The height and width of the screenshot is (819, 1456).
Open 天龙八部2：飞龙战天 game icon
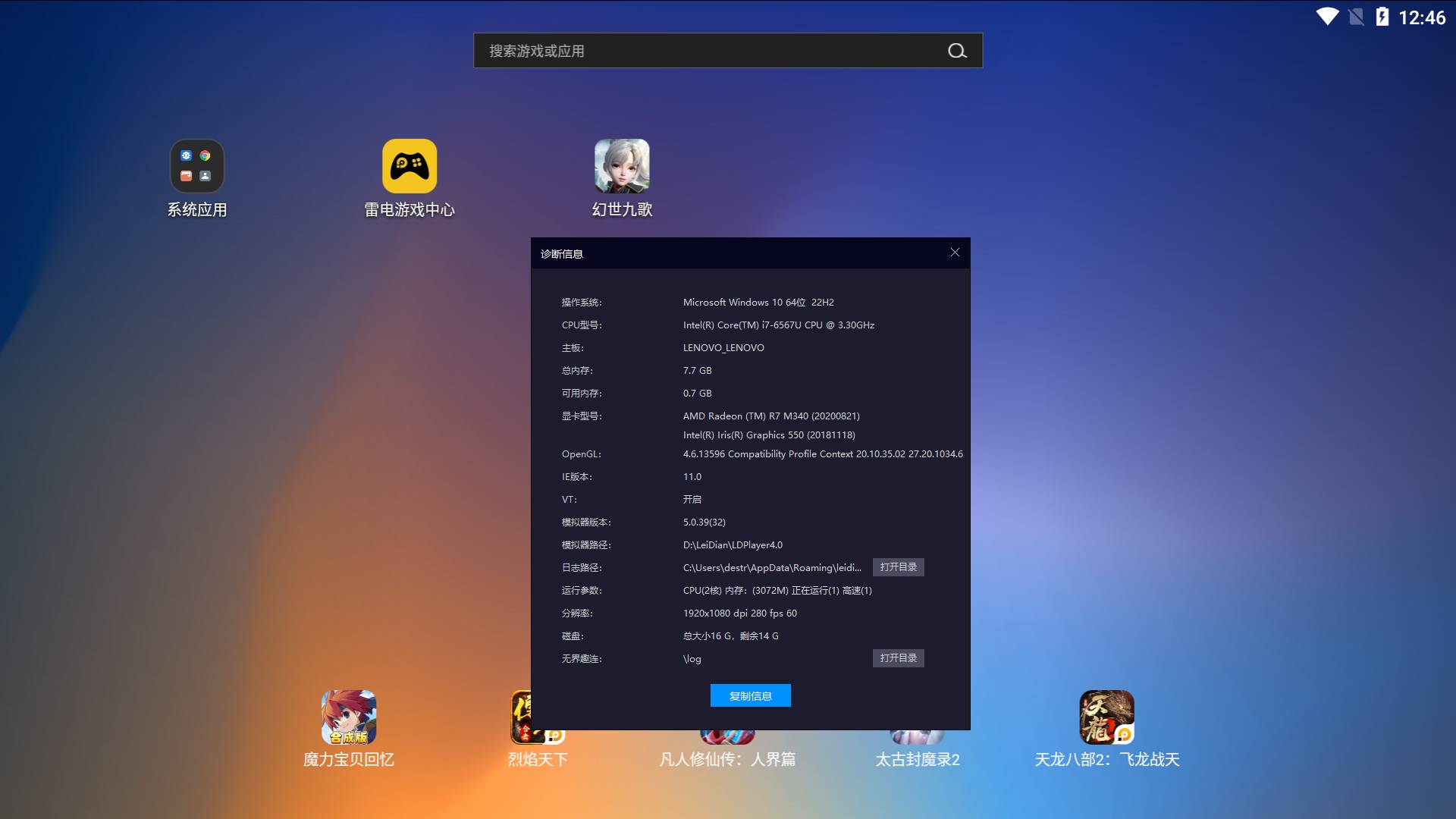pos(1106,717)
